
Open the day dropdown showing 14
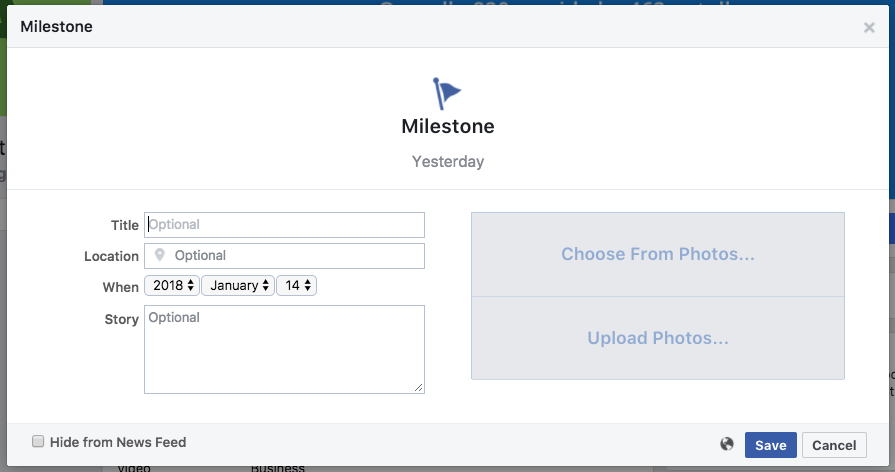pos(296,285)
